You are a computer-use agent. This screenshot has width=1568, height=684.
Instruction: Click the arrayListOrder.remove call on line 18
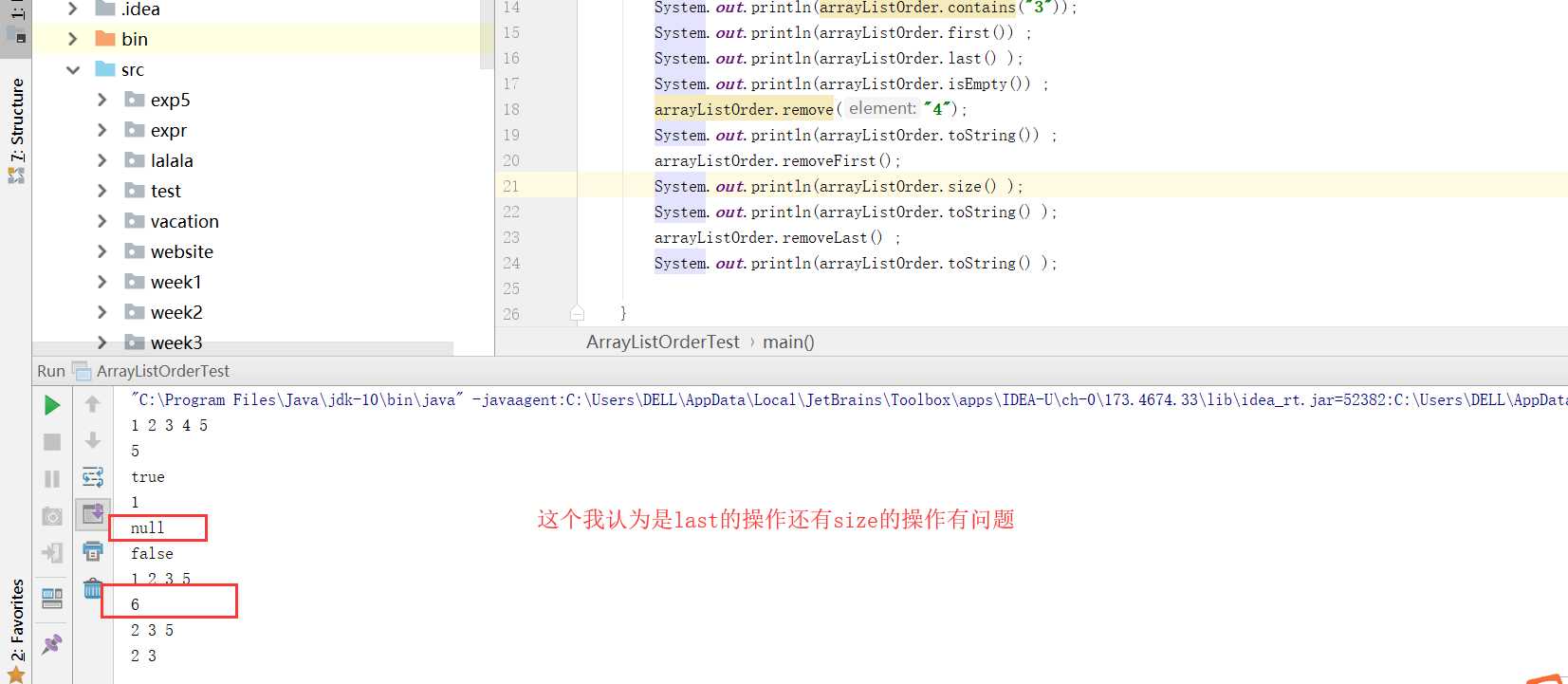[x=744, y=109]
